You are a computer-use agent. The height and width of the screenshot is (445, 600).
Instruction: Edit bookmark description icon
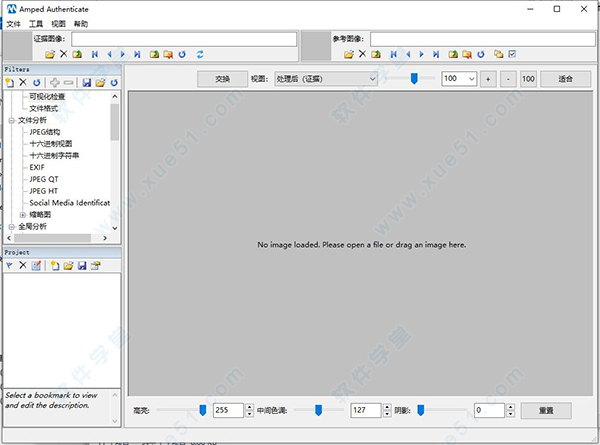click(x=36, y=265)
